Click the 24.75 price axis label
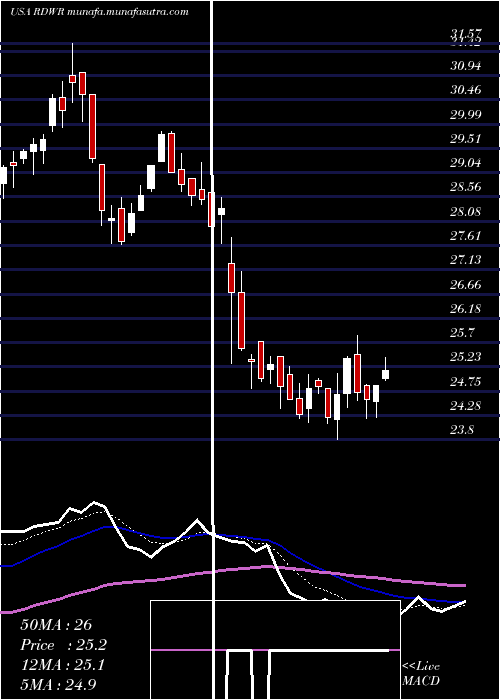500x700 pixels. point(466,382)
